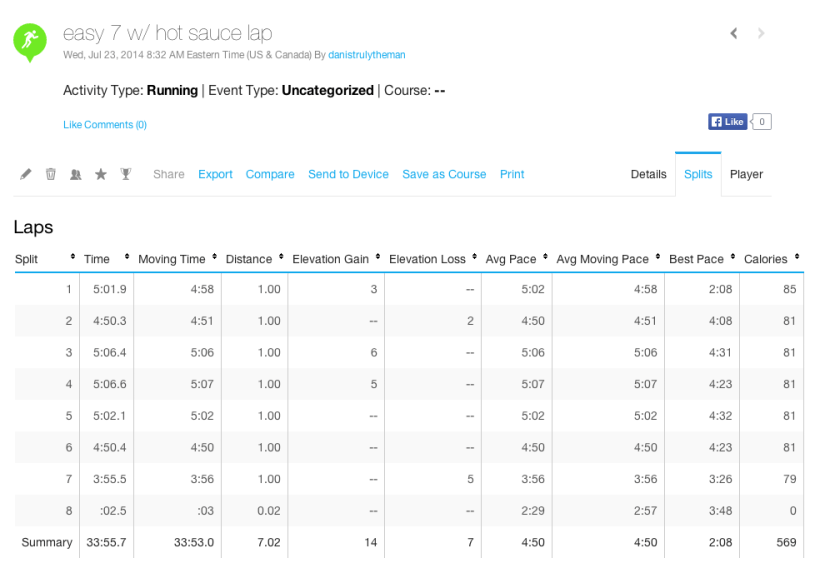Viewport: 820px width, 578px height.
Task: Click the pencil edit activity icon
Action: 26,174
